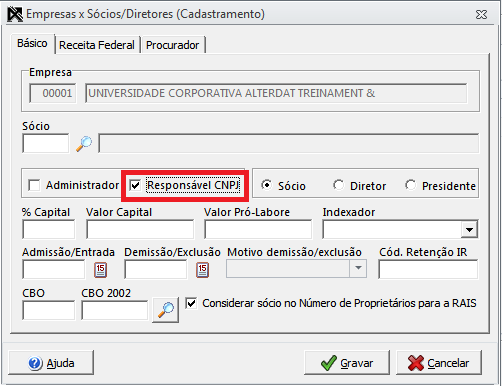502x386 pixels.
Task: Uncheck the Responsável CNPJ checkbox
Action: pos(135,185)
